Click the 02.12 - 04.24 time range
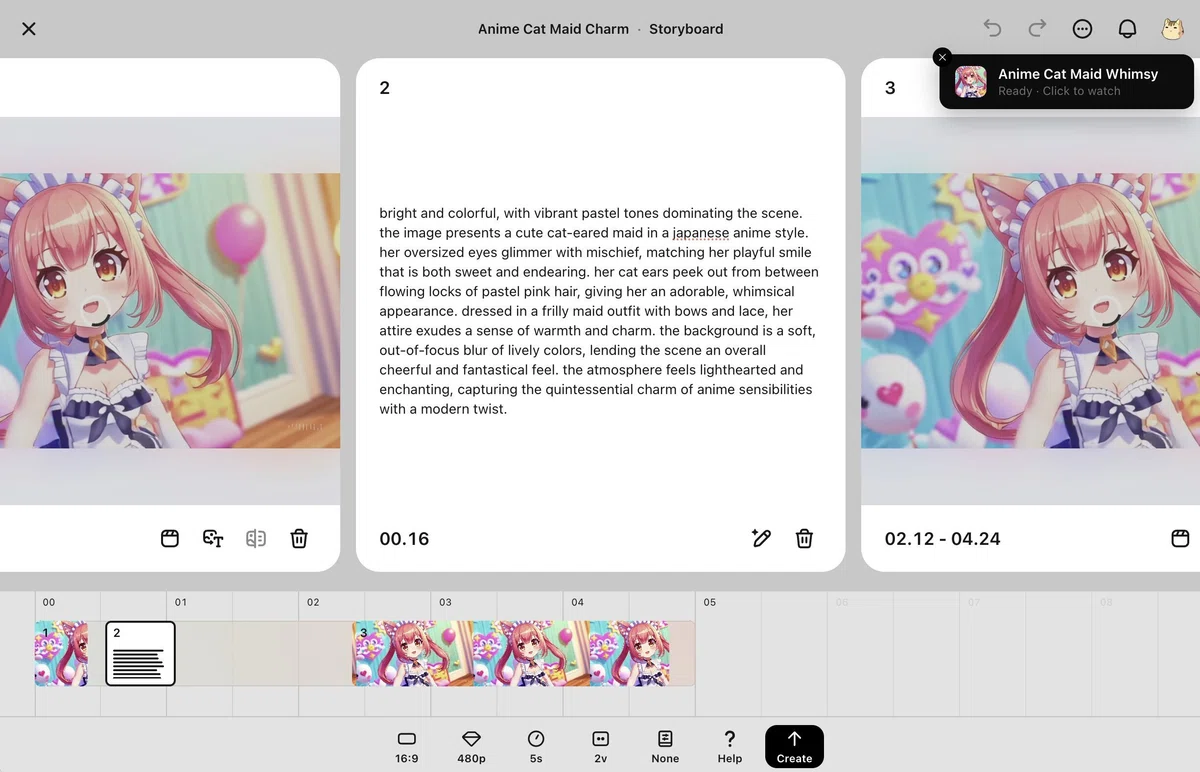 [x=942, y=539]
